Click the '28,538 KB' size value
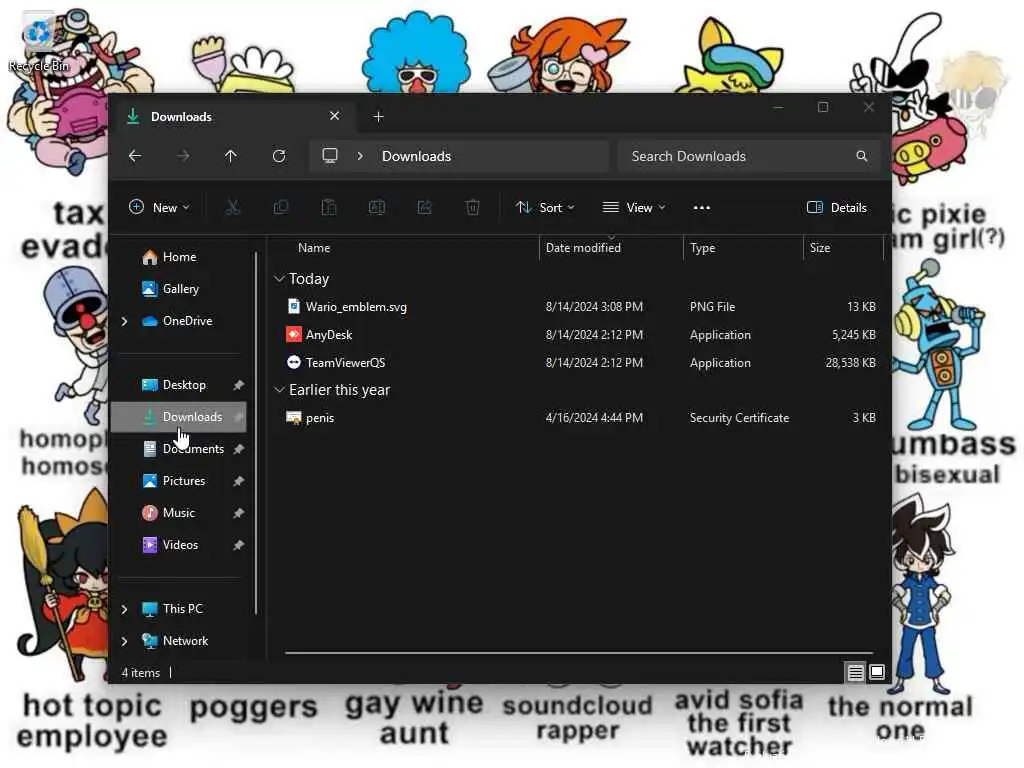The image size is (1024, 768). click(x=850, y=363)
